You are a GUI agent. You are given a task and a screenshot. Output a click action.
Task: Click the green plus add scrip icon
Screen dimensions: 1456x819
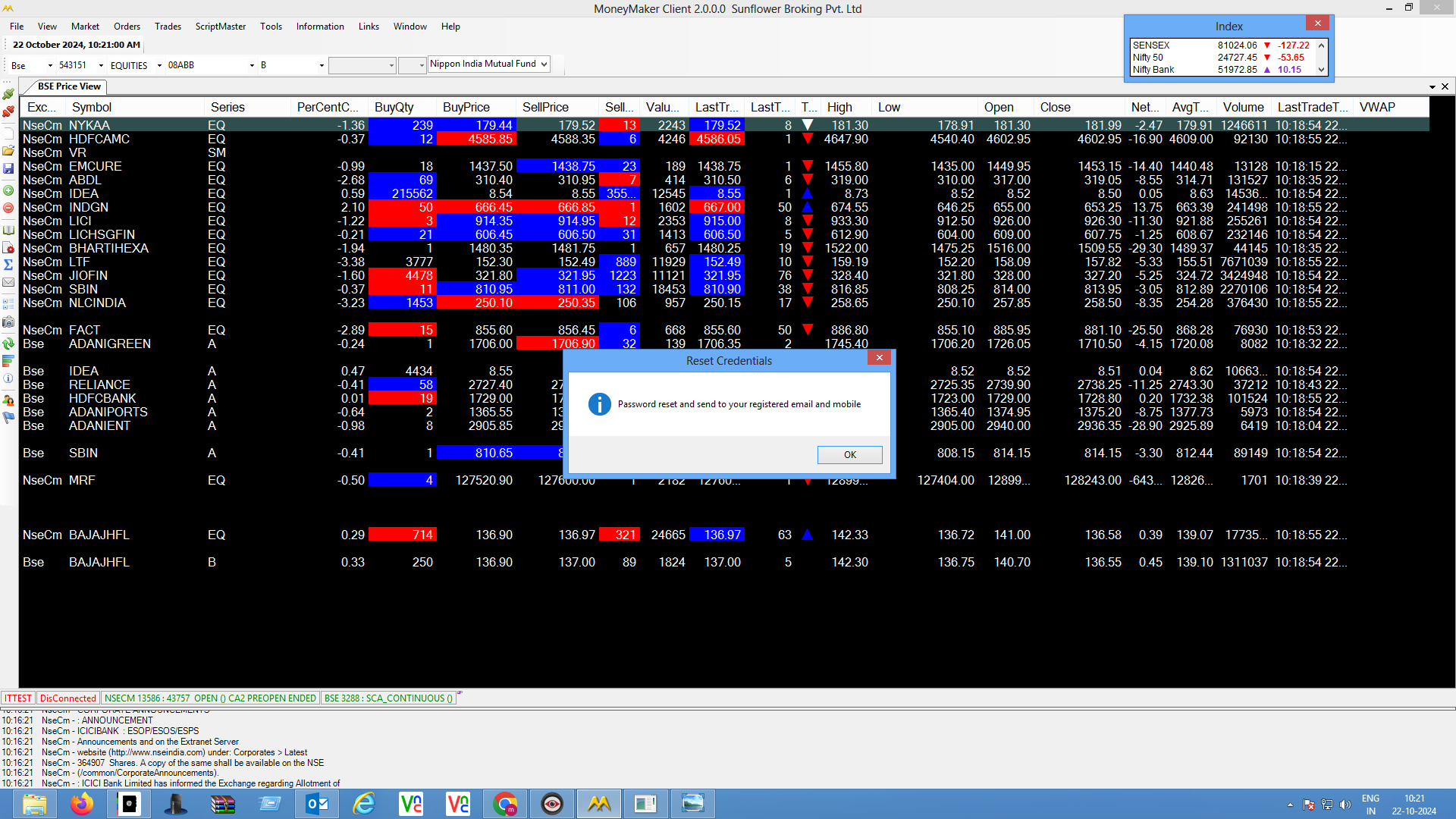click(8, 190)
